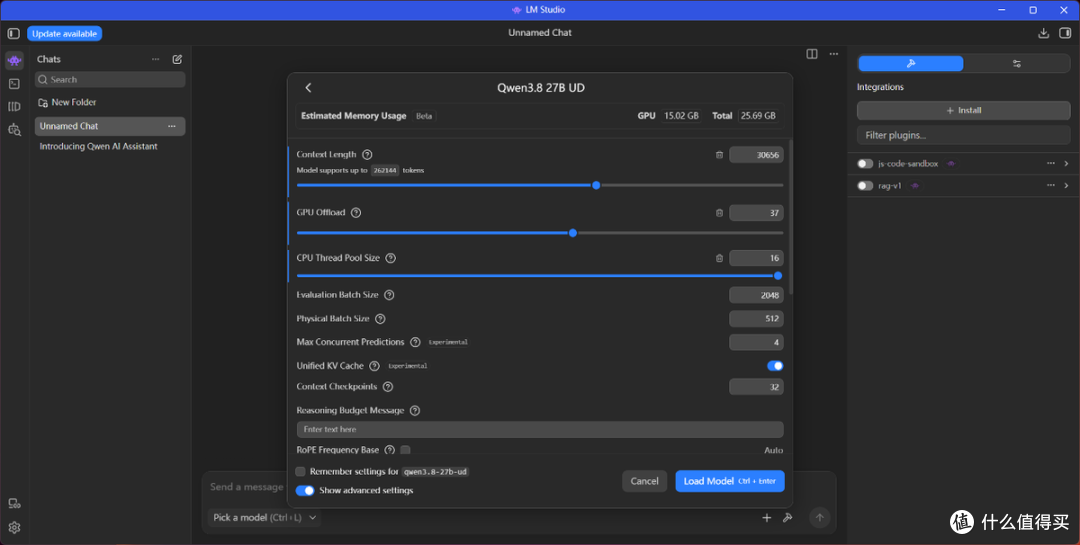Open the Chats header more options
This screenshot has width=1080, height=545.
coord(156,59)
